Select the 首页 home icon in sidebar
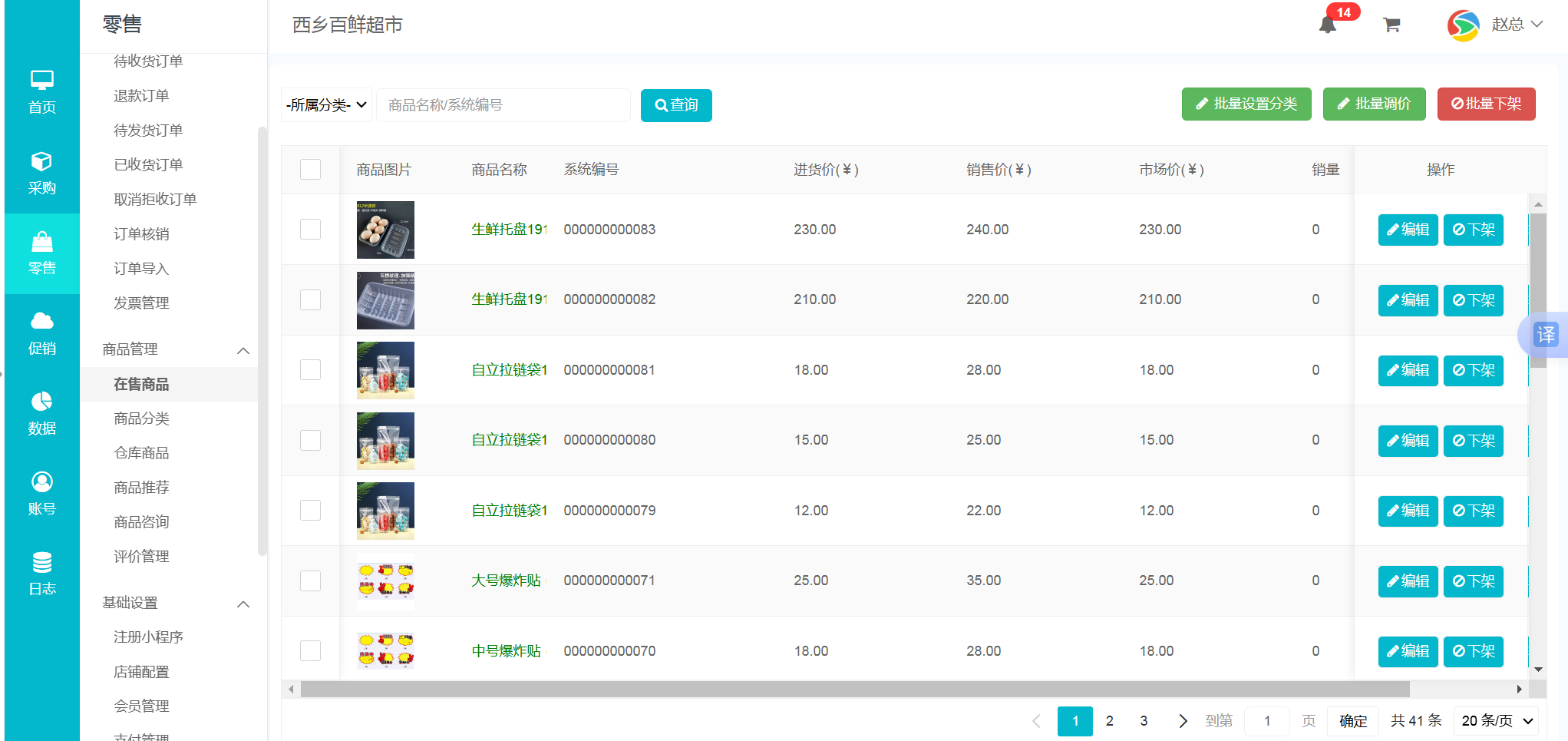Image resolution: width=1568 pixels, height=741 pixels. (41, 92)
